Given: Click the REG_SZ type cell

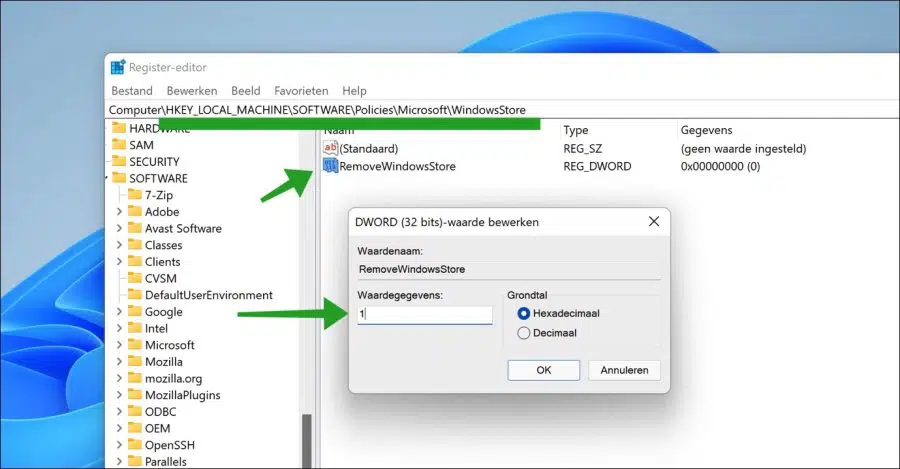Looking at the screenshot, I should (583, 149).
